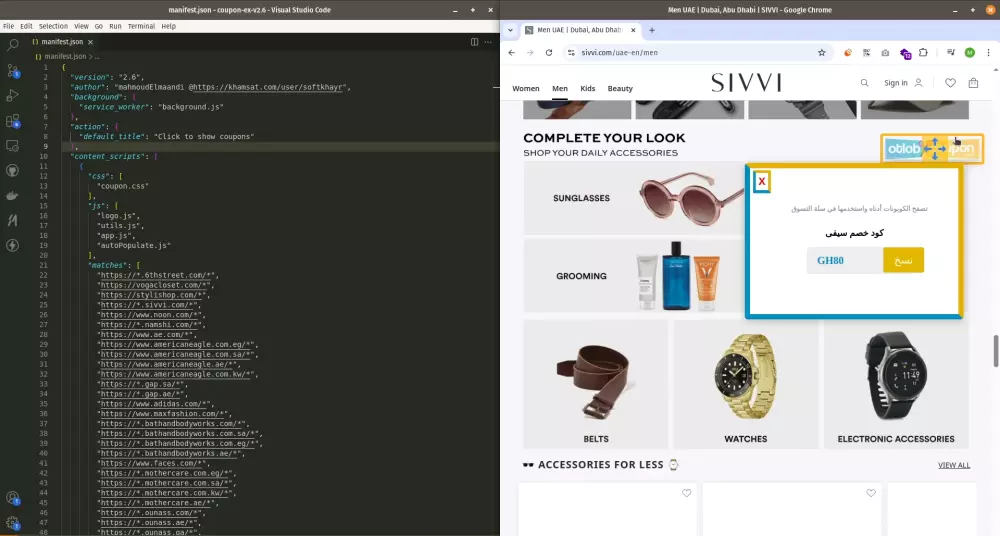1000x536 pixels.
Task: Open Source Control view in VS Code
Action: coord(12,70)
